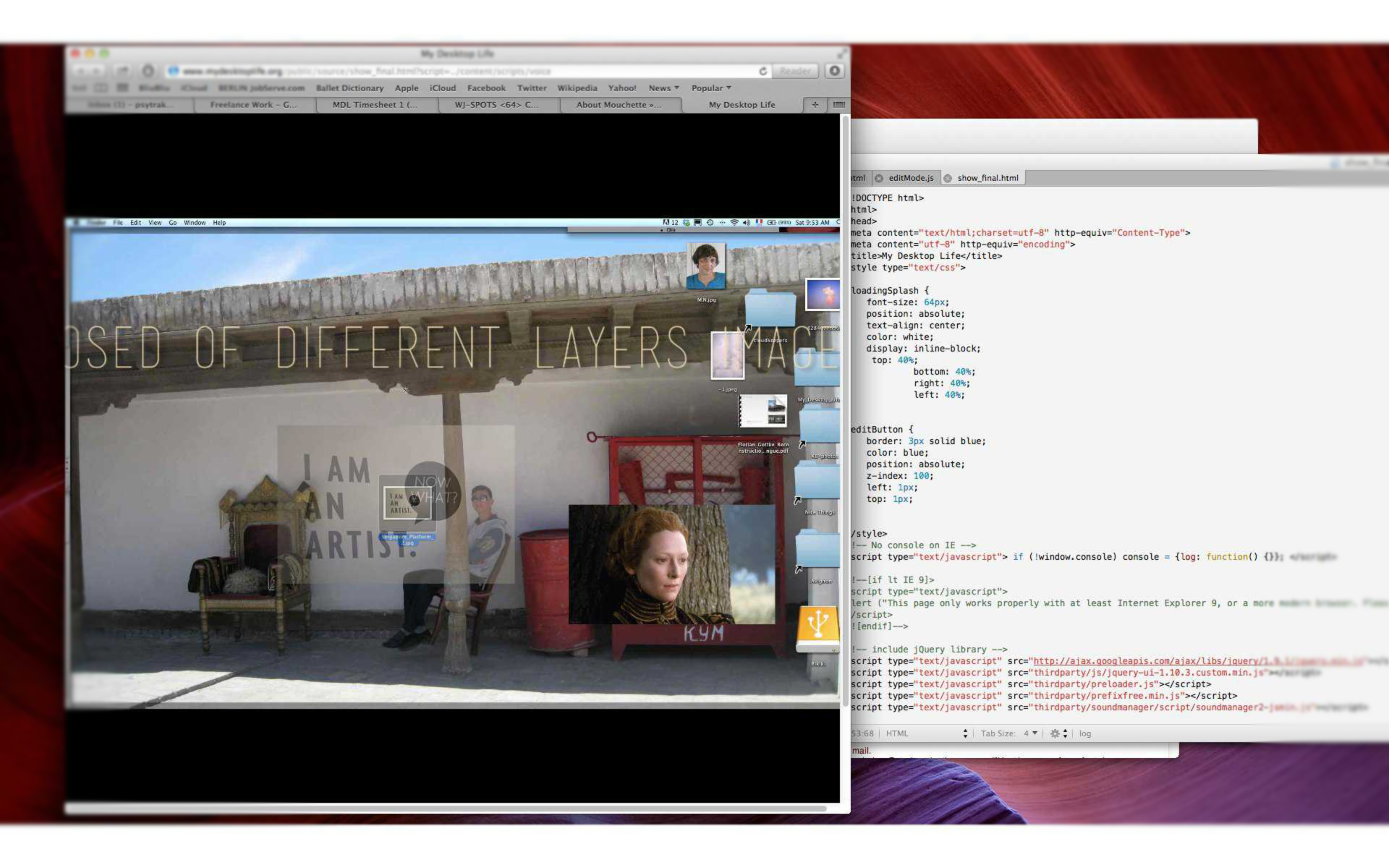Select the Avignon folder
This screenshot has height=868, width=1389.
tap(817, 550)
